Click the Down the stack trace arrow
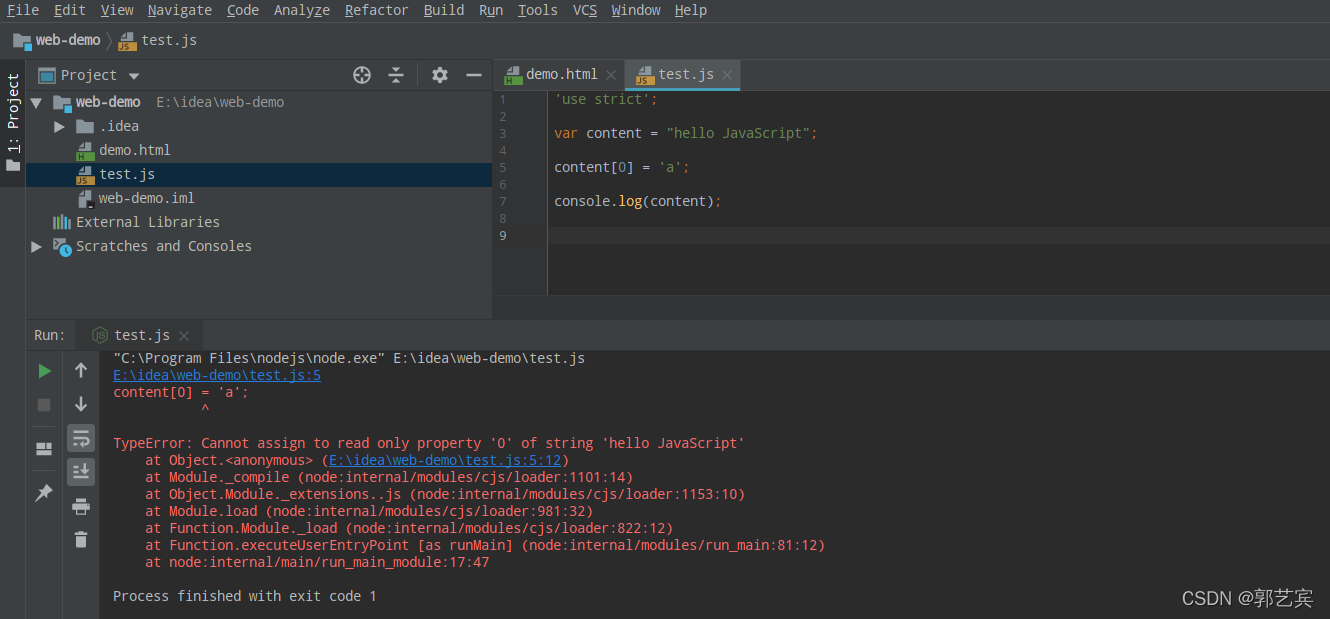The height and width of the screenshot is (619, 1330). (81, 404)
